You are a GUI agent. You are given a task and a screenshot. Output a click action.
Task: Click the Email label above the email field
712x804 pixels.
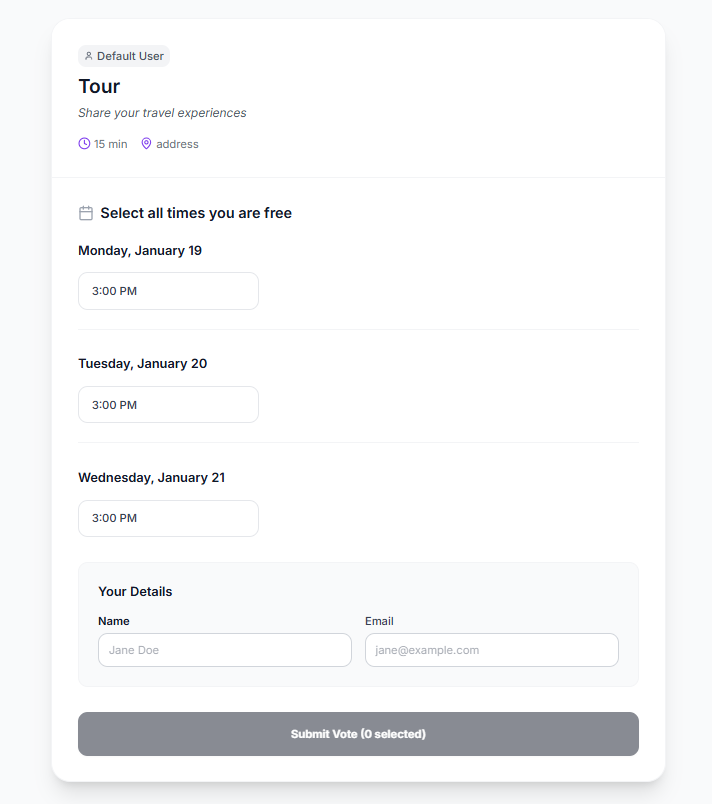[379, 621]
